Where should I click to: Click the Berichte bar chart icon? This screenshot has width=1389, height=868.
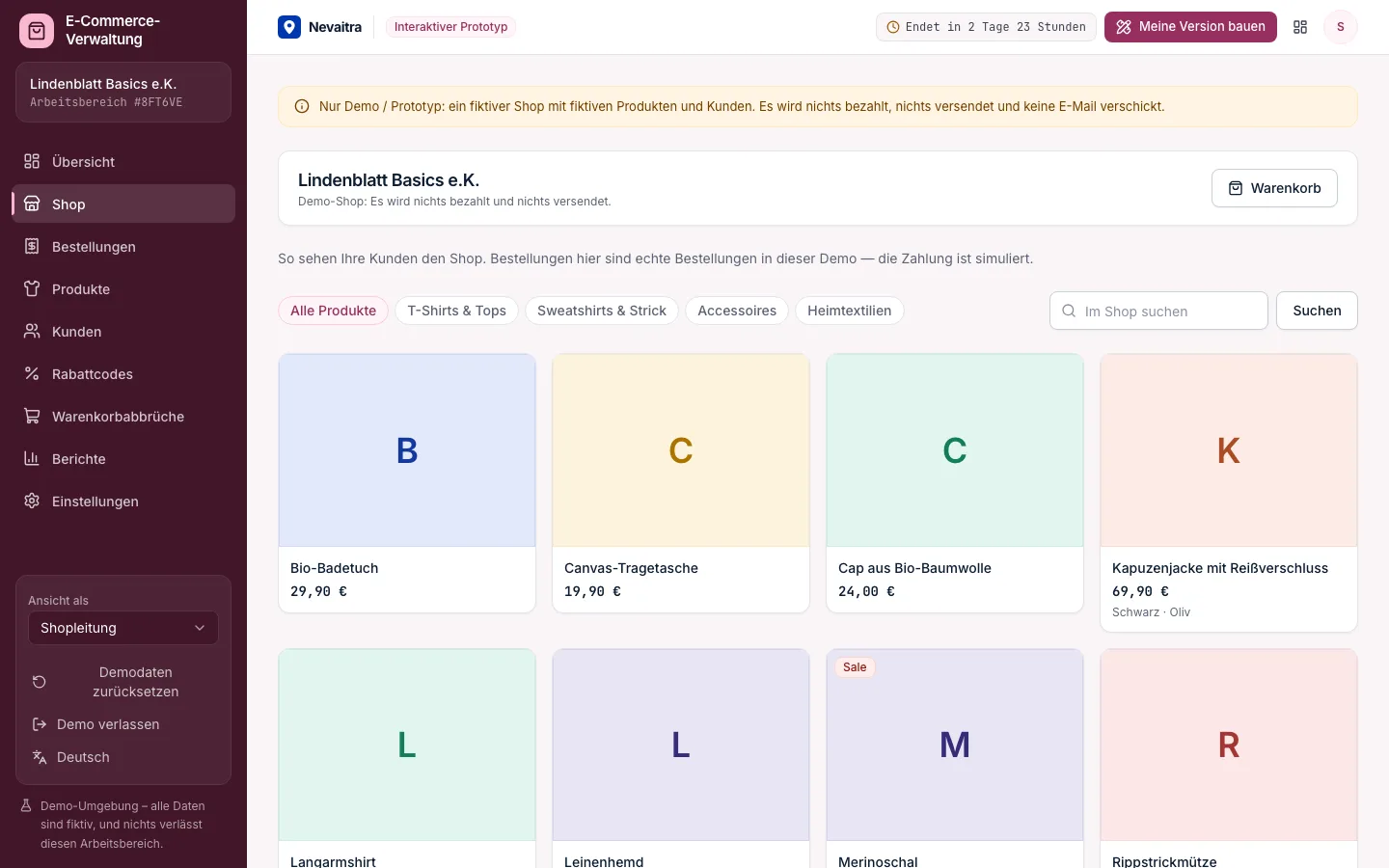pyautogui.click(x=32, y=458)
